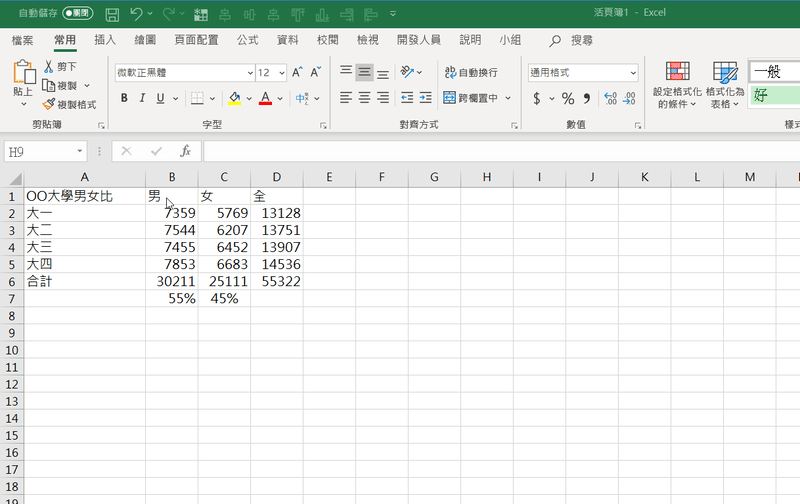This screenshot has height=504, width=800.
Task: Apply the red font color
Action: [265, 98]
